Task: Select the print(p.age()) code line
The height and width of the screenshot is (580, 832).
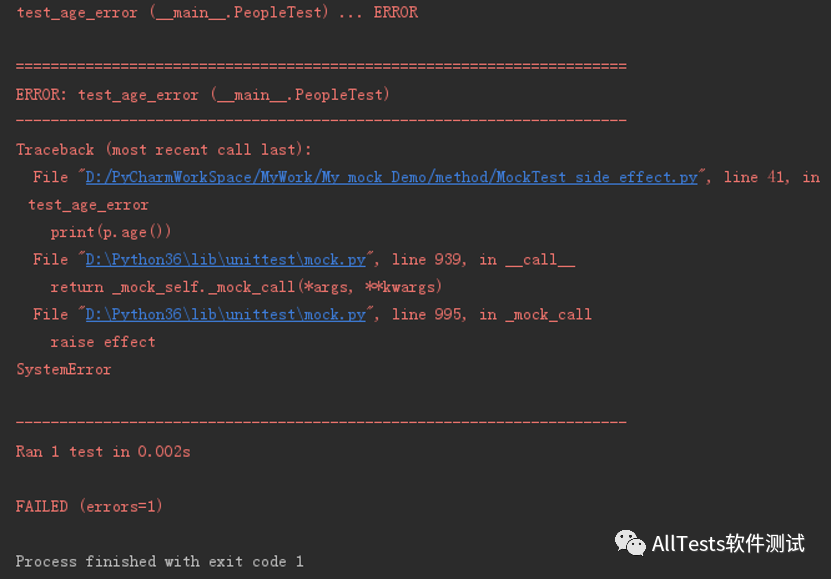Action: point(110,232)
